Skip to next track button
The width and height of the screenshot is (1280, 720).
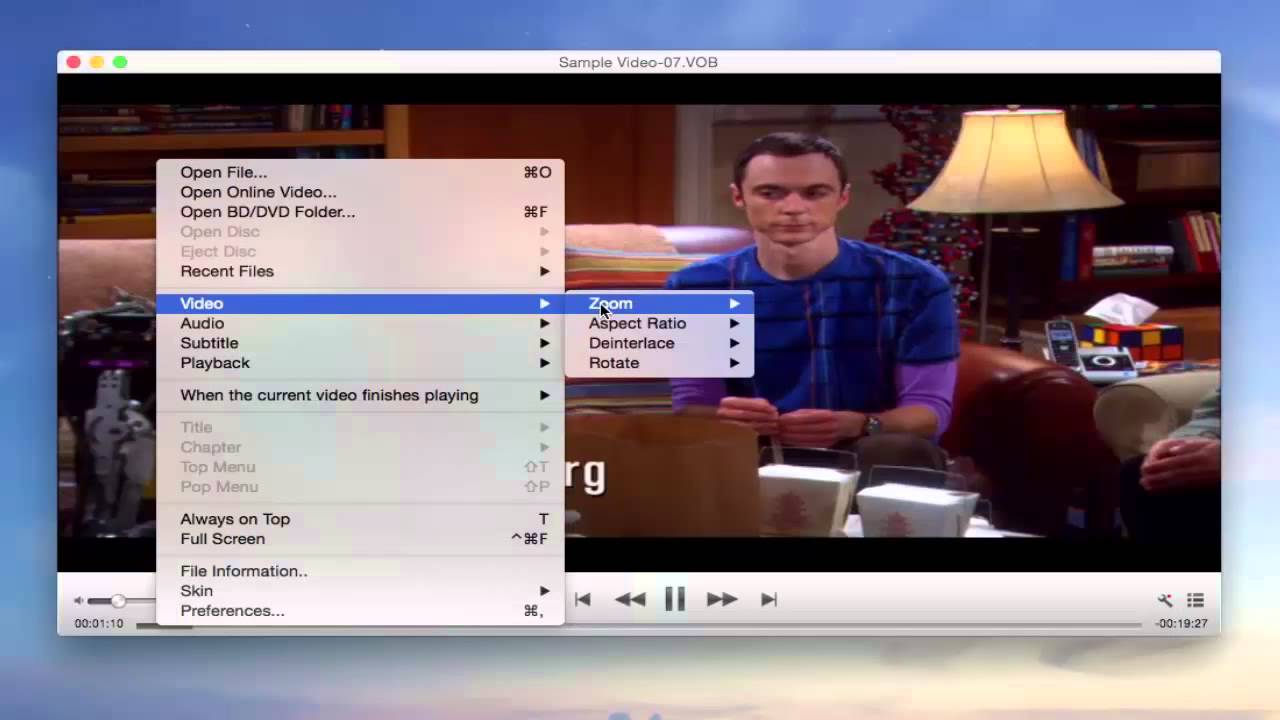(x=768, y=599)
